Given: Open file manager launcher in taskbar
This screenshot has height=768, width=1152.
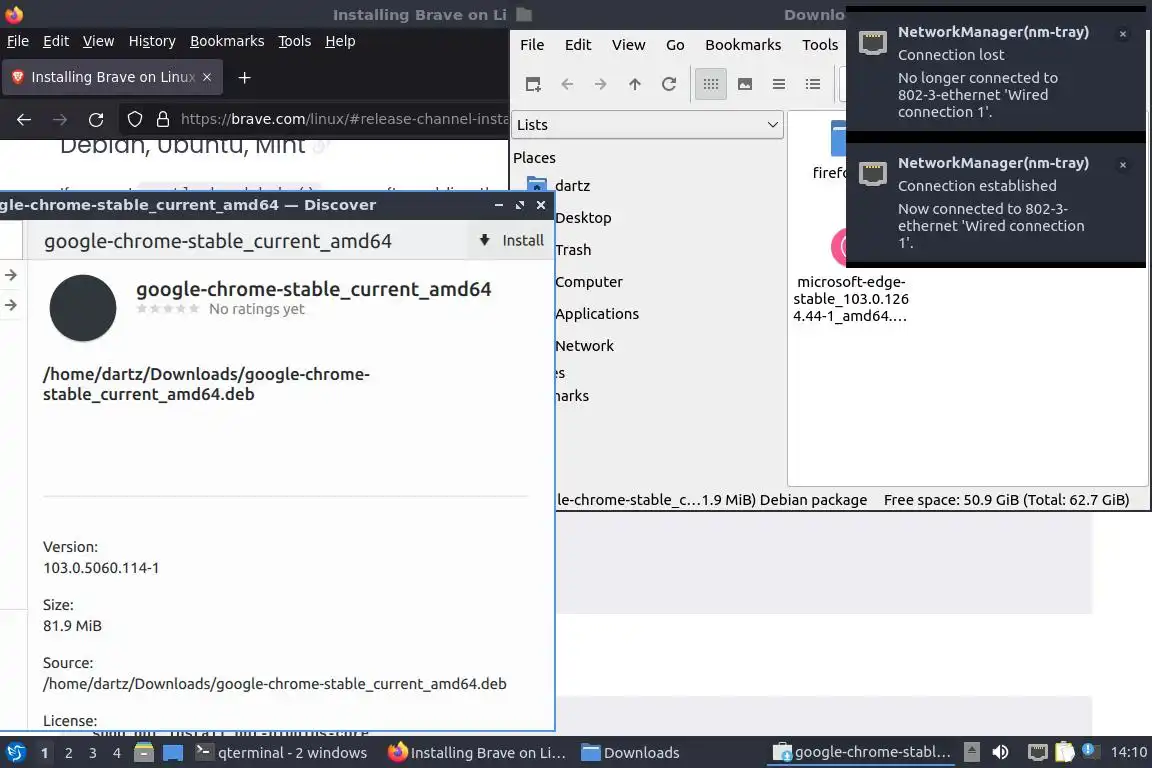Looking at the screenshot, I should coord(144,753).
